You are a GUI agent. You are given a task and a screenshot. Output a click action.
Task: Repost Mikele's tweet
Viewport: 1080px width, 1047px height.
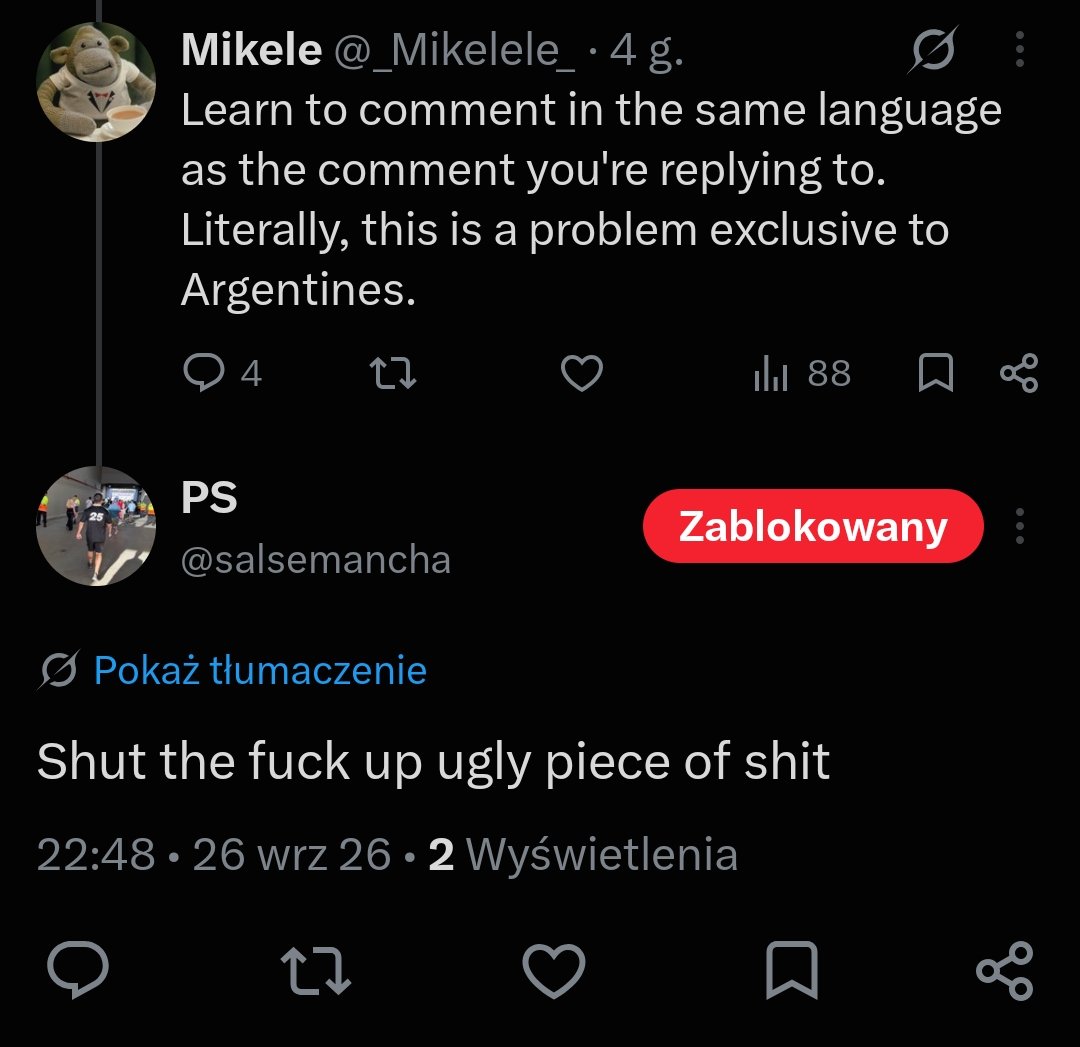393,373
